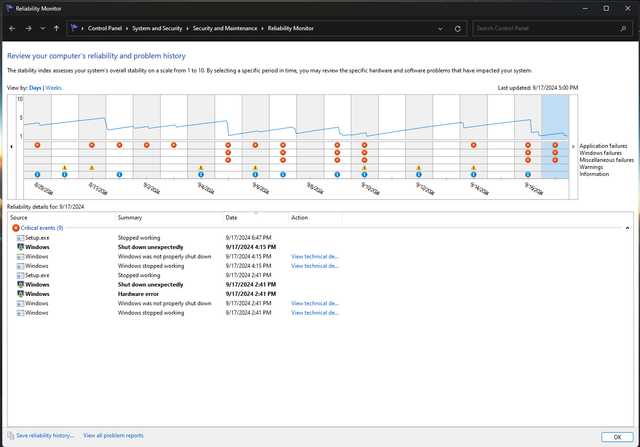Sort by the Source column header

tap(61, 218)
